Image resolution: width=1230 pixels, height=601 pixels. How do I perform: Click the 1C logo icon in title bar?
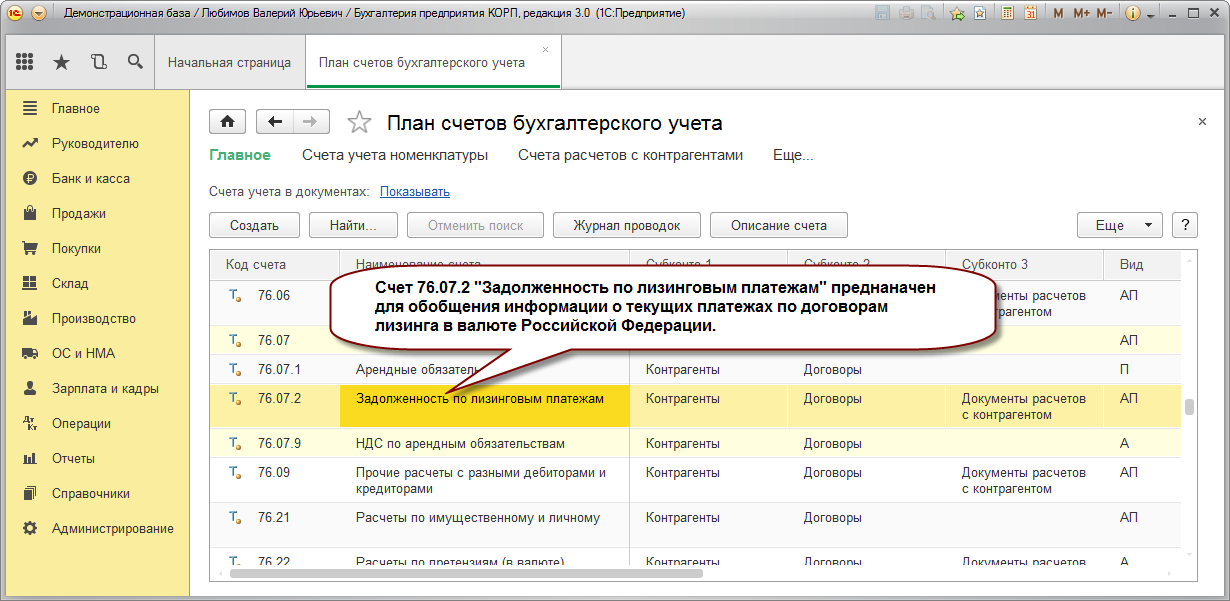point(15,14)
